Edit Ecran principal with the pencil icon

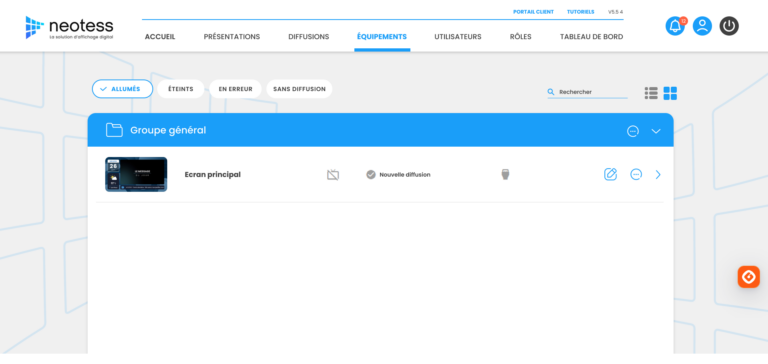click(x=610, y=174)
